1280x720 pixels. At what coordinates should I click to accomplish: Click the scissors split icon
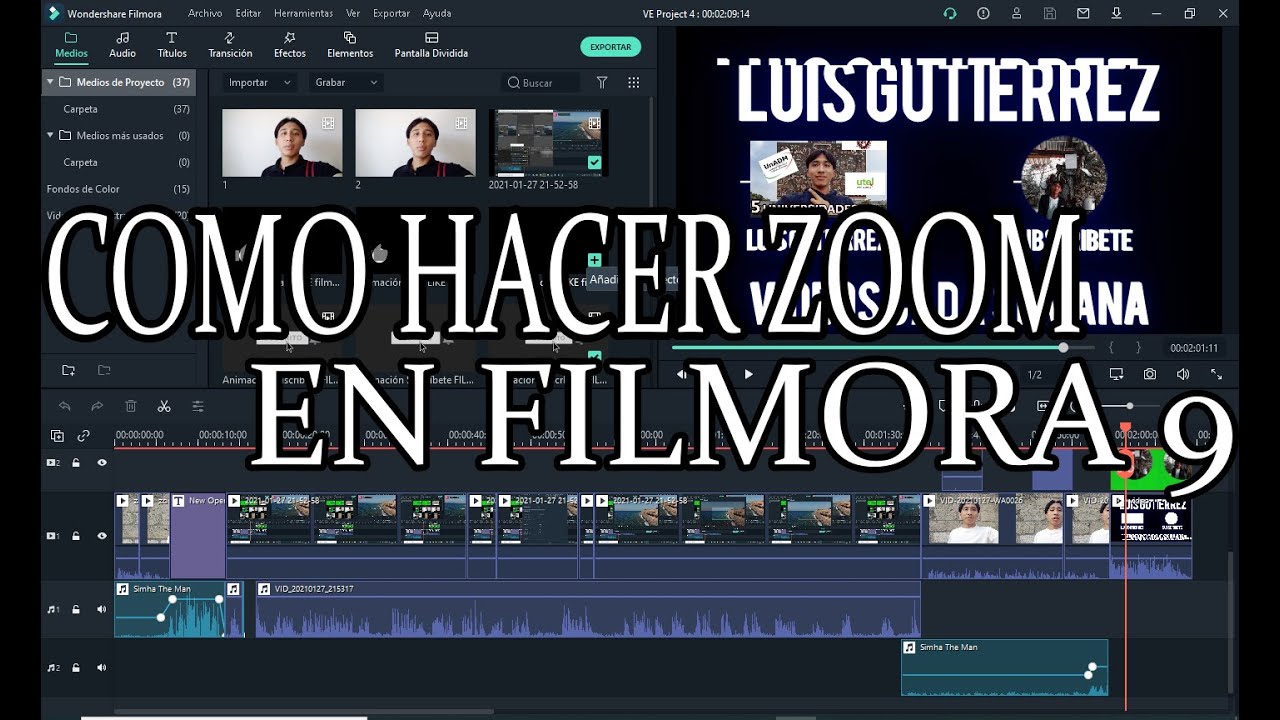click(x=164, y=406)
